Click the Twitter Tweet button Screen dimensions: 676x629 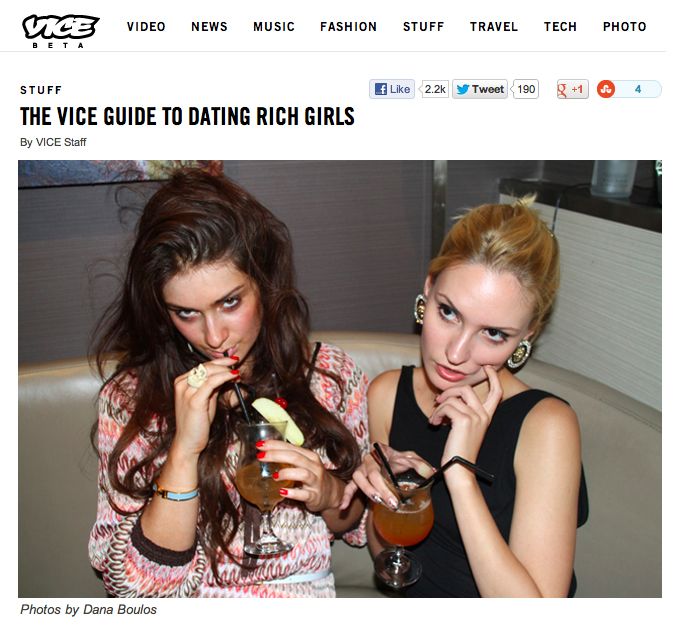(480, 89)
